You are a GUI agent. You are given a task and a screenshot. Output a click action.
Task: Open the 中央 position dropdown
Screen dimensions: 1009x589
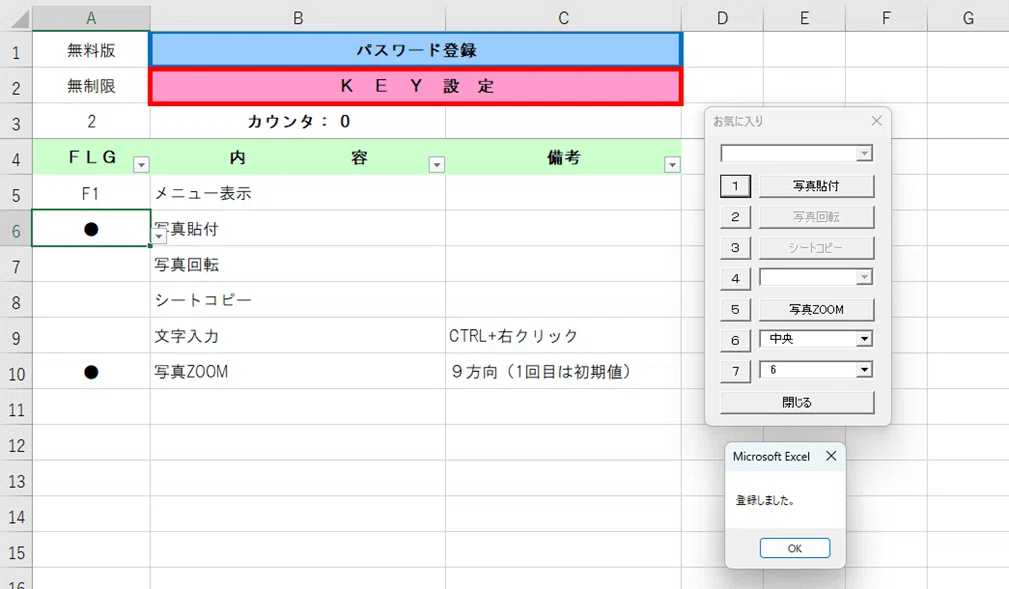[864, 339]
